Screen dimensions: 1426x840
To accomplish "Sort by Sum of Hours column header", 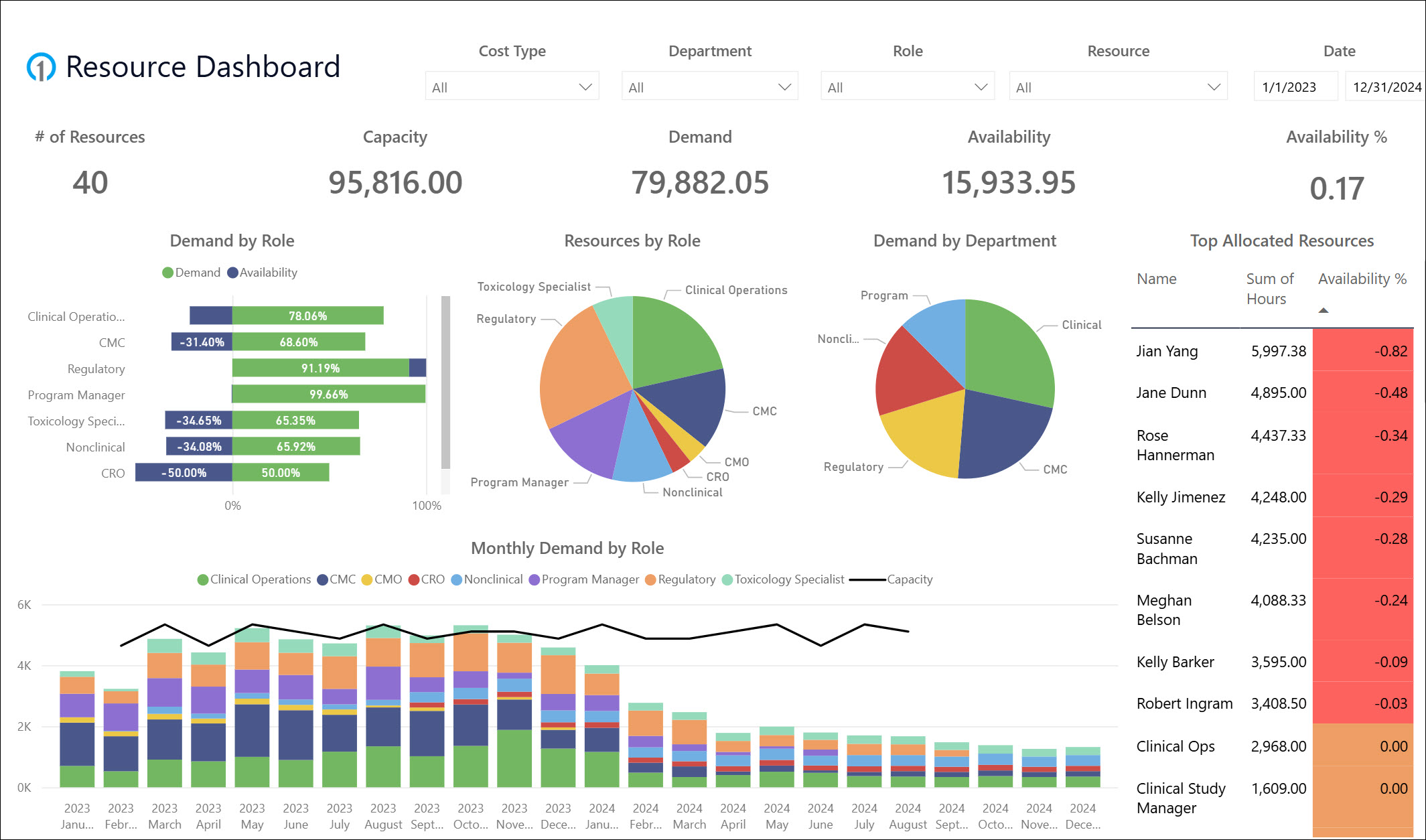I will (x=1269, y=289).
